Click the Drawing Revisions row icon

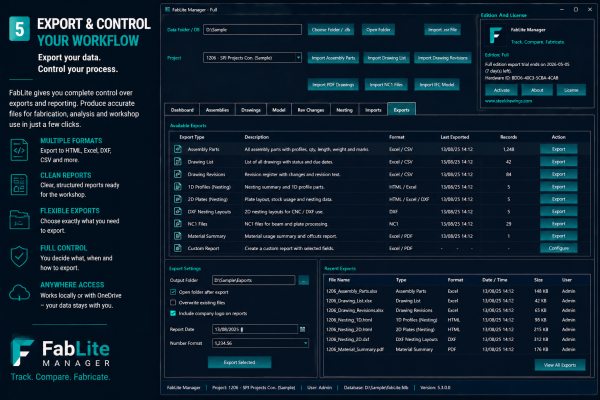click(x=178, y=174)
